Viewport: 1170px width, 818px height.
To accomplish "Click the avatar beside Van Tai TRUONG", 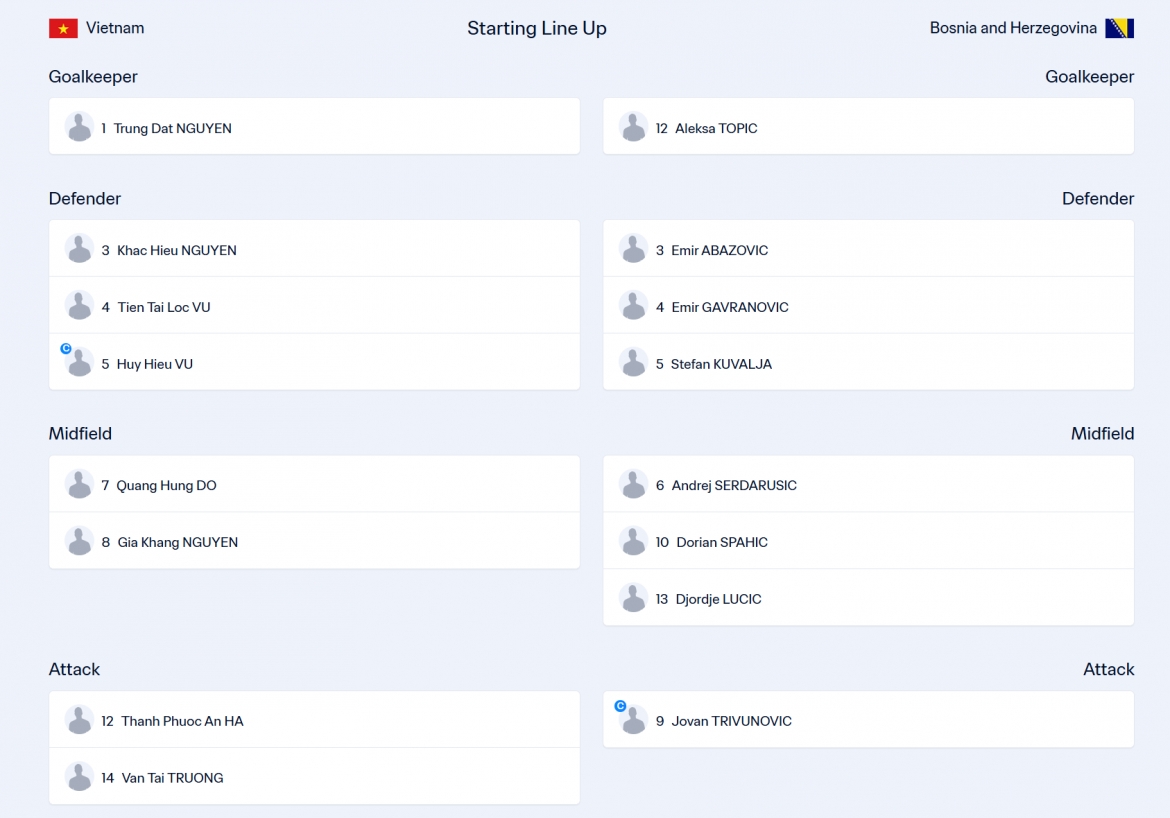I will (x=79, y=776).
